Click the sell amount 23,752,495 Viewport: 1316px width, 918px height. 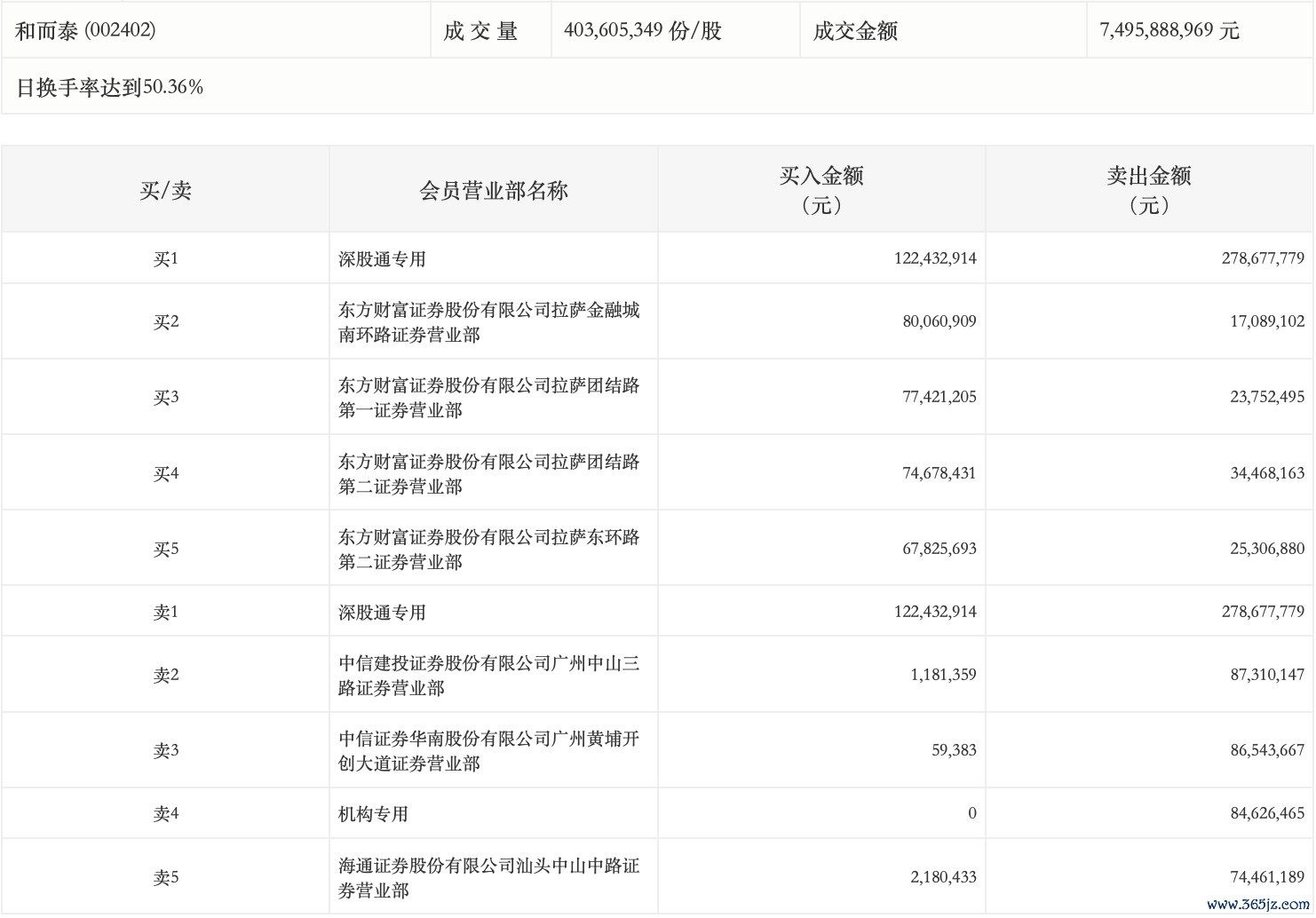(x=1267, y=397)
